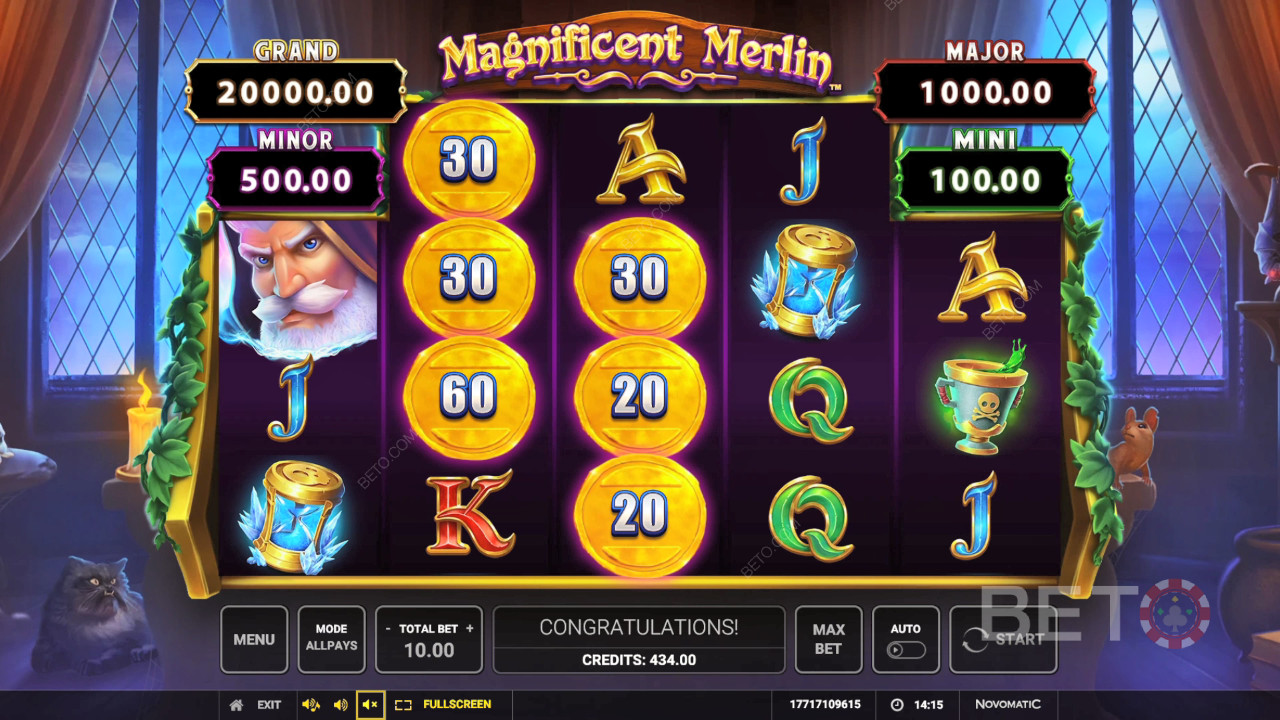Mute sound with the crossed speaker icon

point(369,705)
